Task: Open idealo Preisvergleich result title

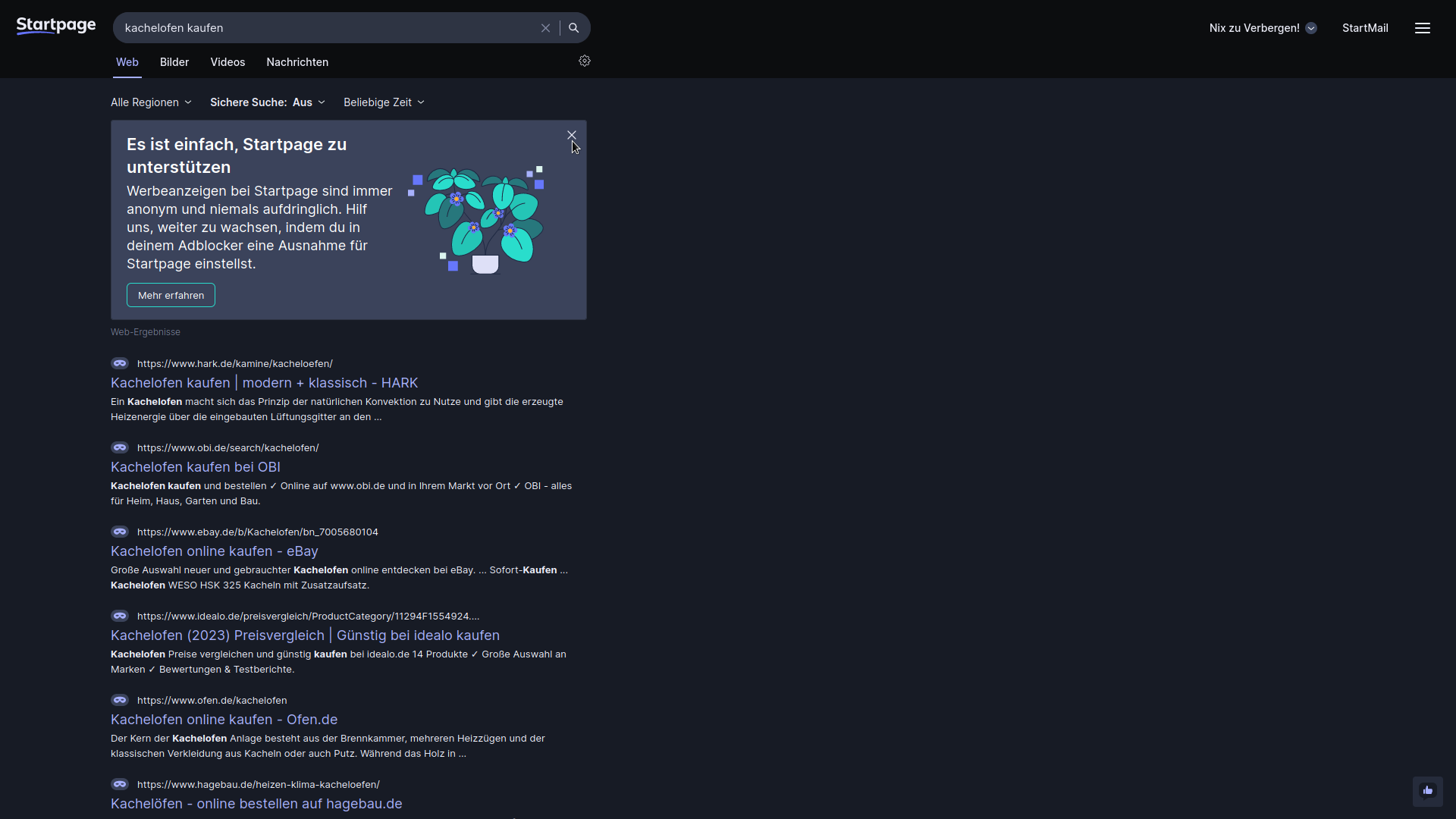Action: click(x=305, y=635)
